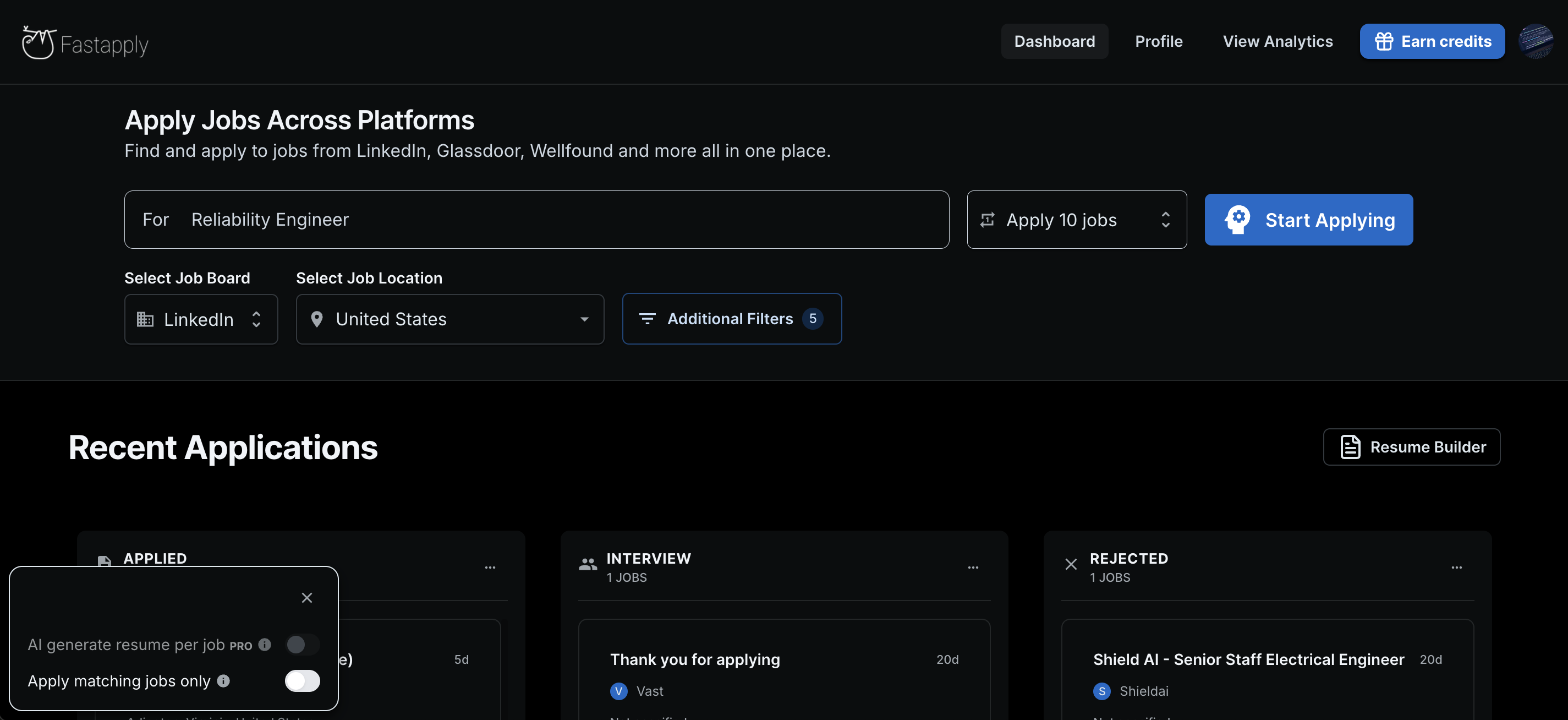Open the Thank you for applying card
Screen dimensions: 1568x720
(784, 670)
